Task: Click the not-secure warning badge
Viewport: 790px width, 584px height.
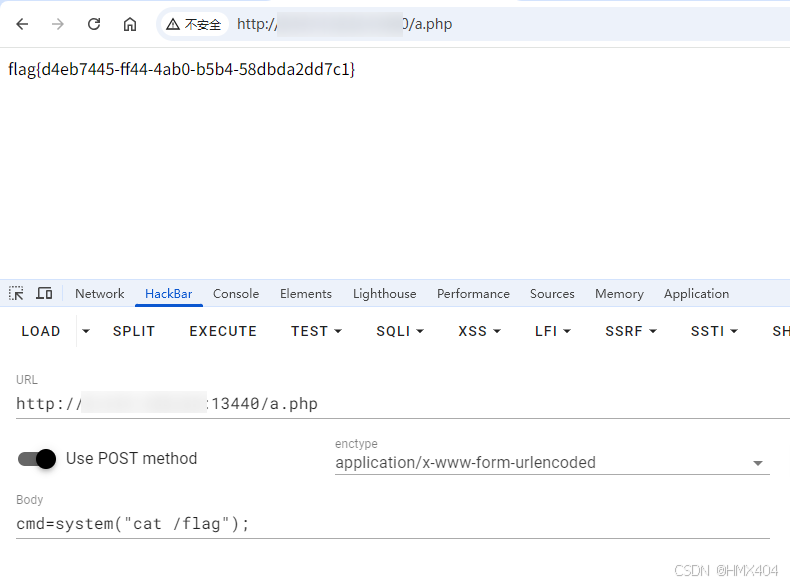Action: click(194, 24)
